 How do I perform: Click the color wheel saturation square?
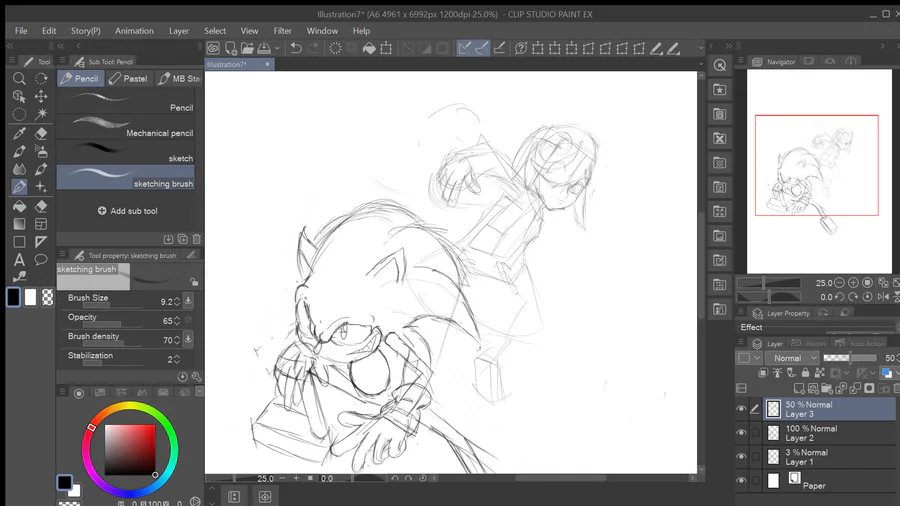click(x=130, y=450)
